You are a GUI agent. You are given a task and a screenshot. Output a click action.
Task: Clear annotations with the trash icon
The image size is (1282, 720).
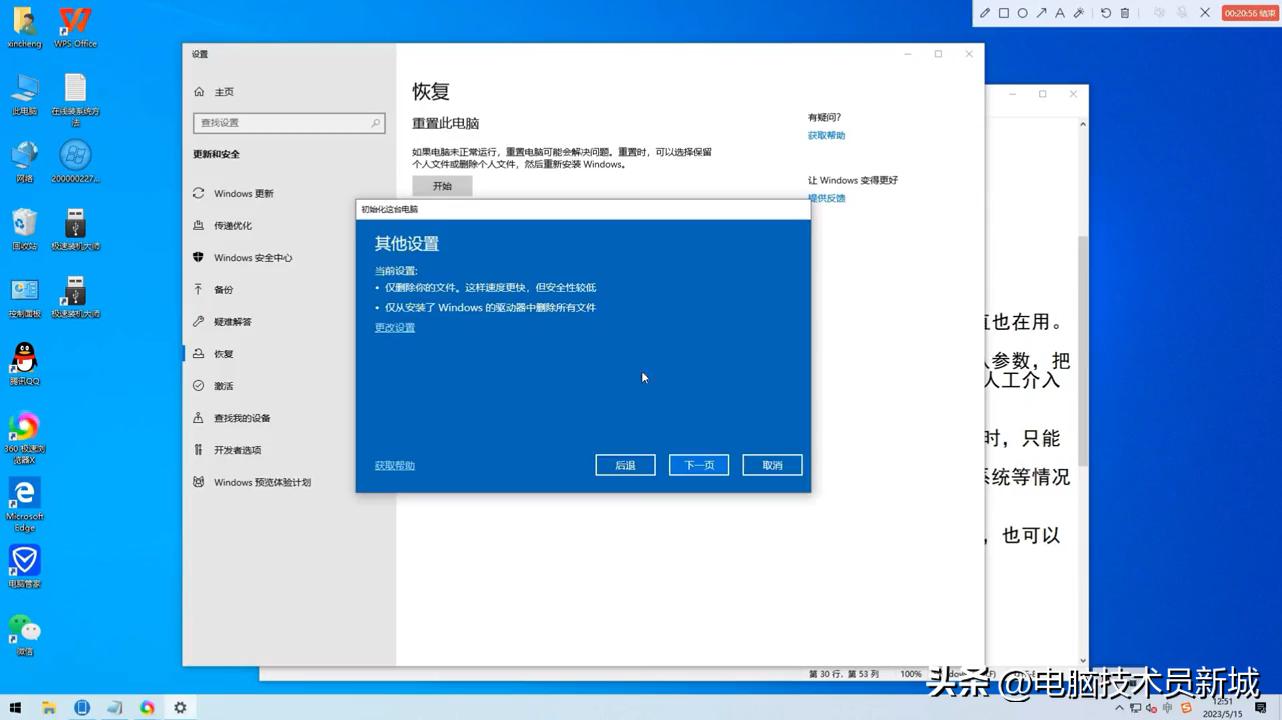click(1125, 13)
